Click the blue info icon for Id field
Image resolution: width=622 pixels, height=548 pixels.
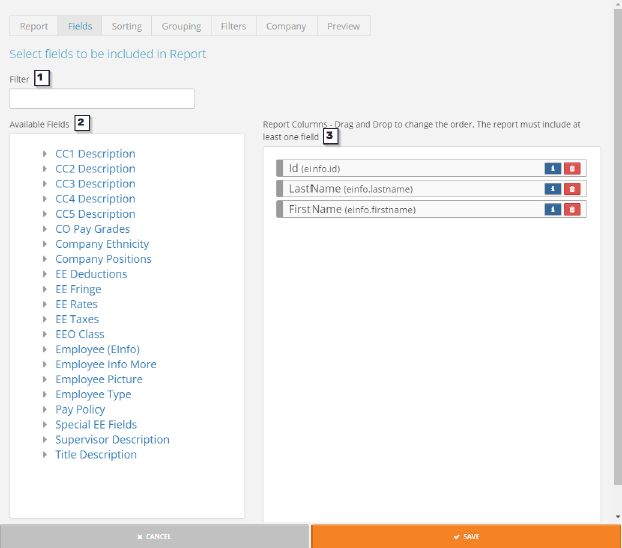point(552,169)
